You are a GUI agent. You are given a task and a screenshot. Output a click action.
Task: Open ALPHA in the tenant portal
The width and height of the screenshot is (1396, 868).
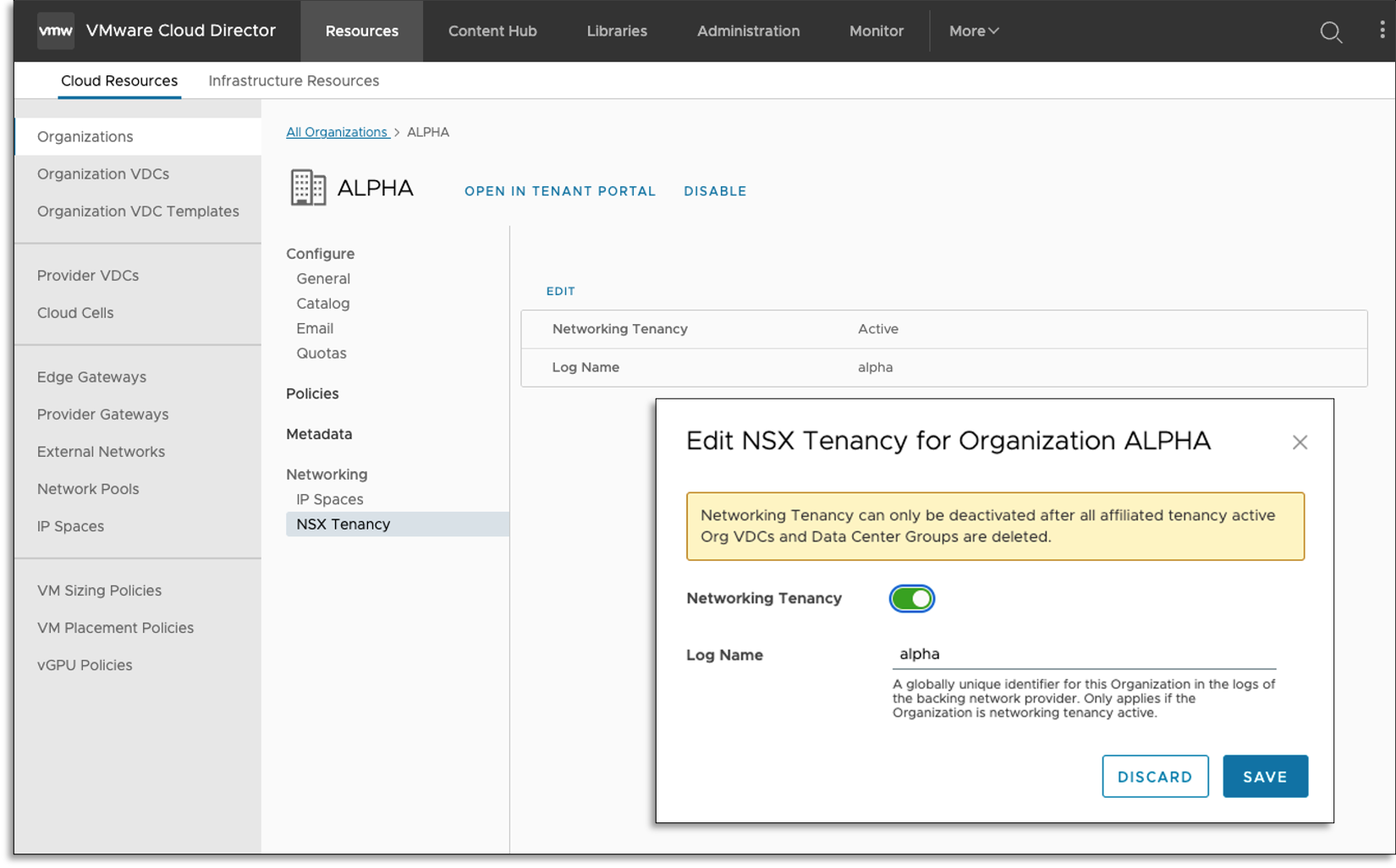[560, 191]
